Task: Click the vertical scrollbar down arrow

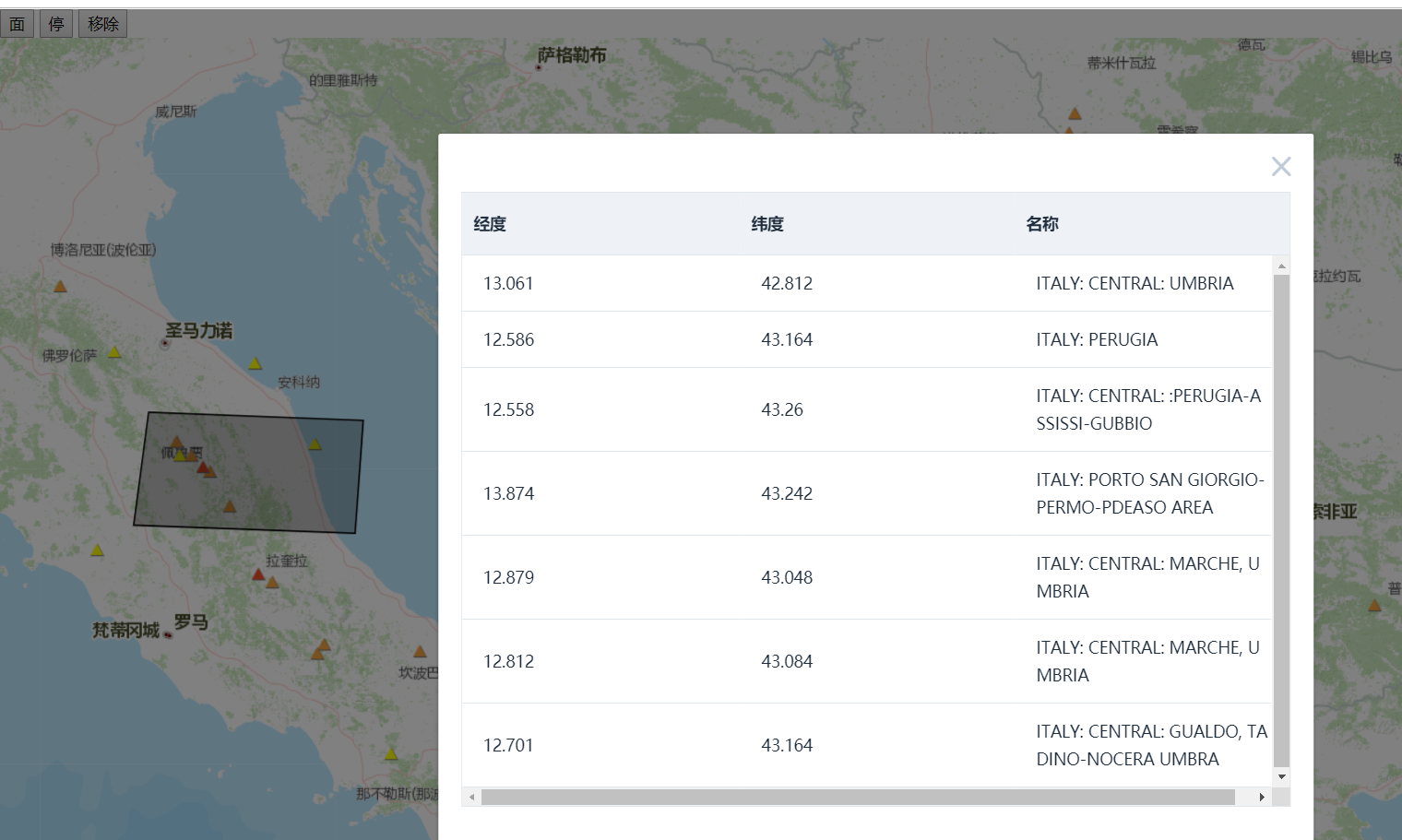Action: pyautogui.click(x=1282, y=777)
